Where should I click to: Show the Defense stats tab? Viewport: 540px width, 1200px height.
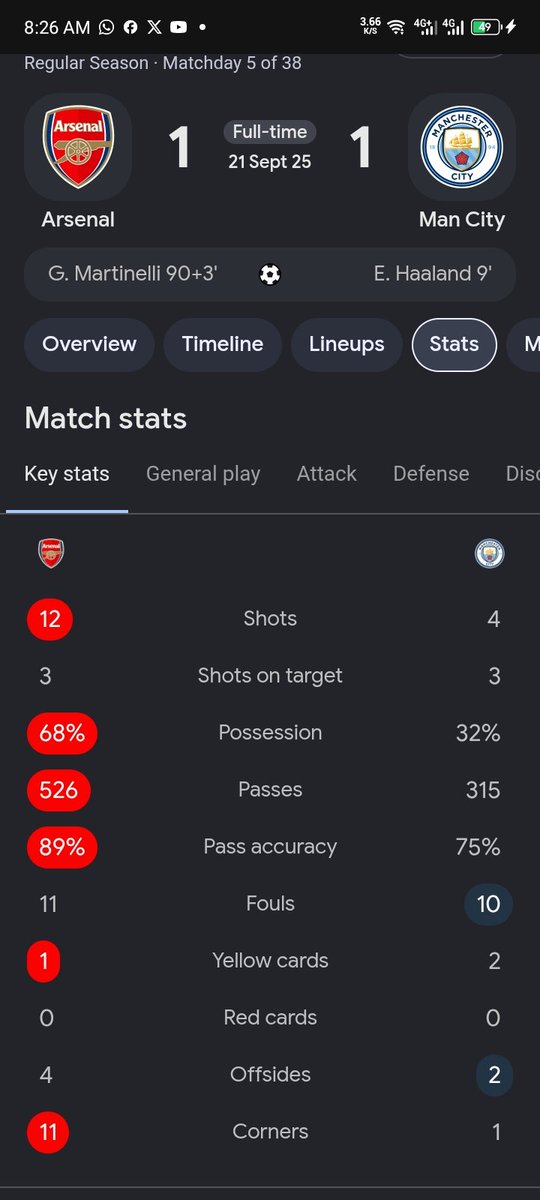(x=431, y=474)
